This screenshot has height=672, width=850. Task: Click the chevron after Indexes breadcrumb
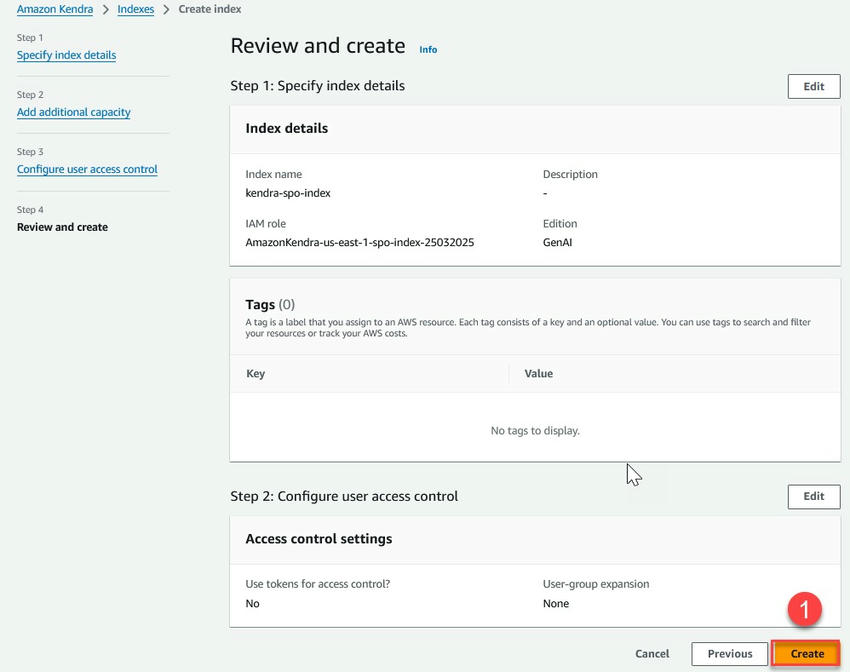pos(166,10)
